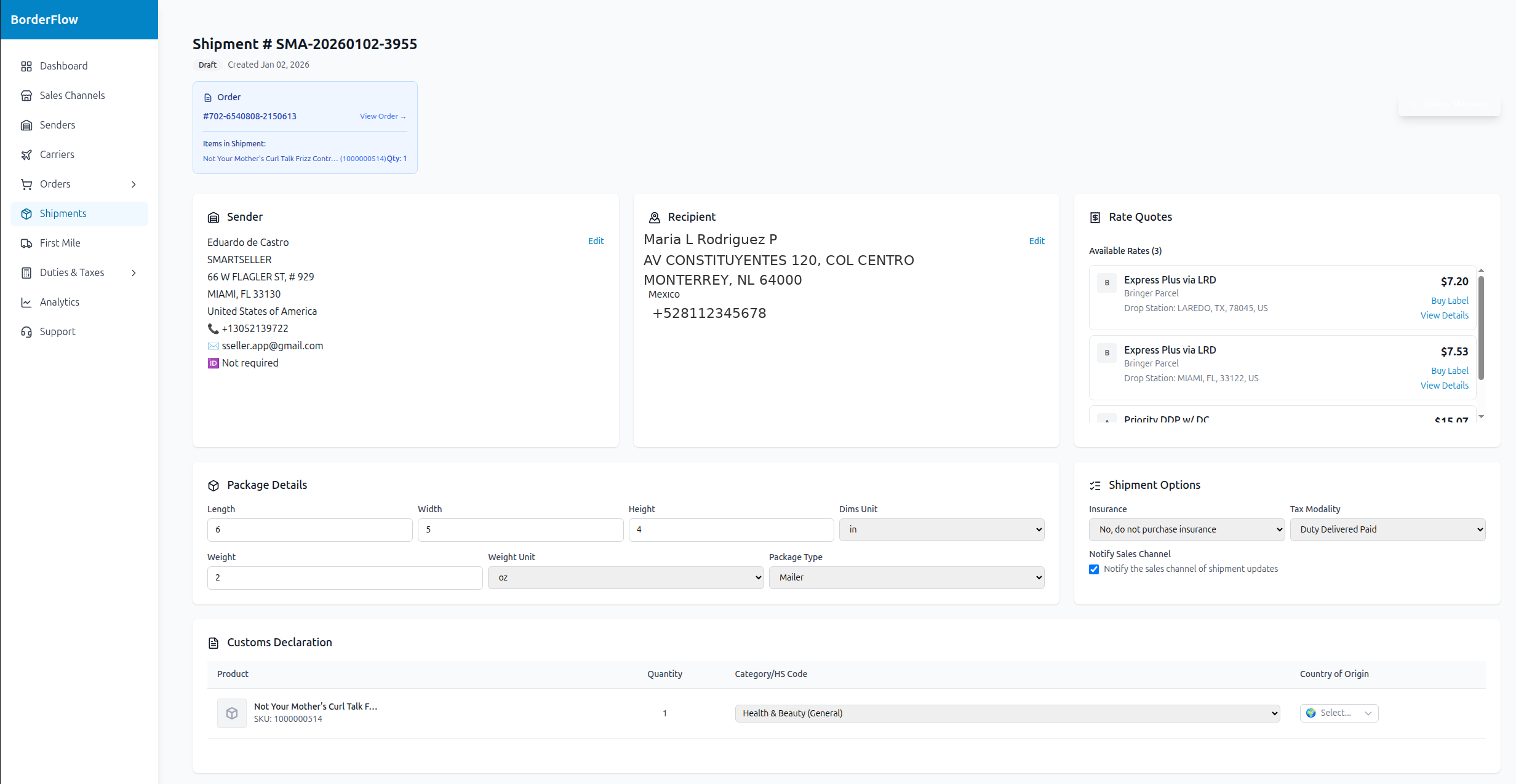Select the First Mile truck icon

(26, 243)
